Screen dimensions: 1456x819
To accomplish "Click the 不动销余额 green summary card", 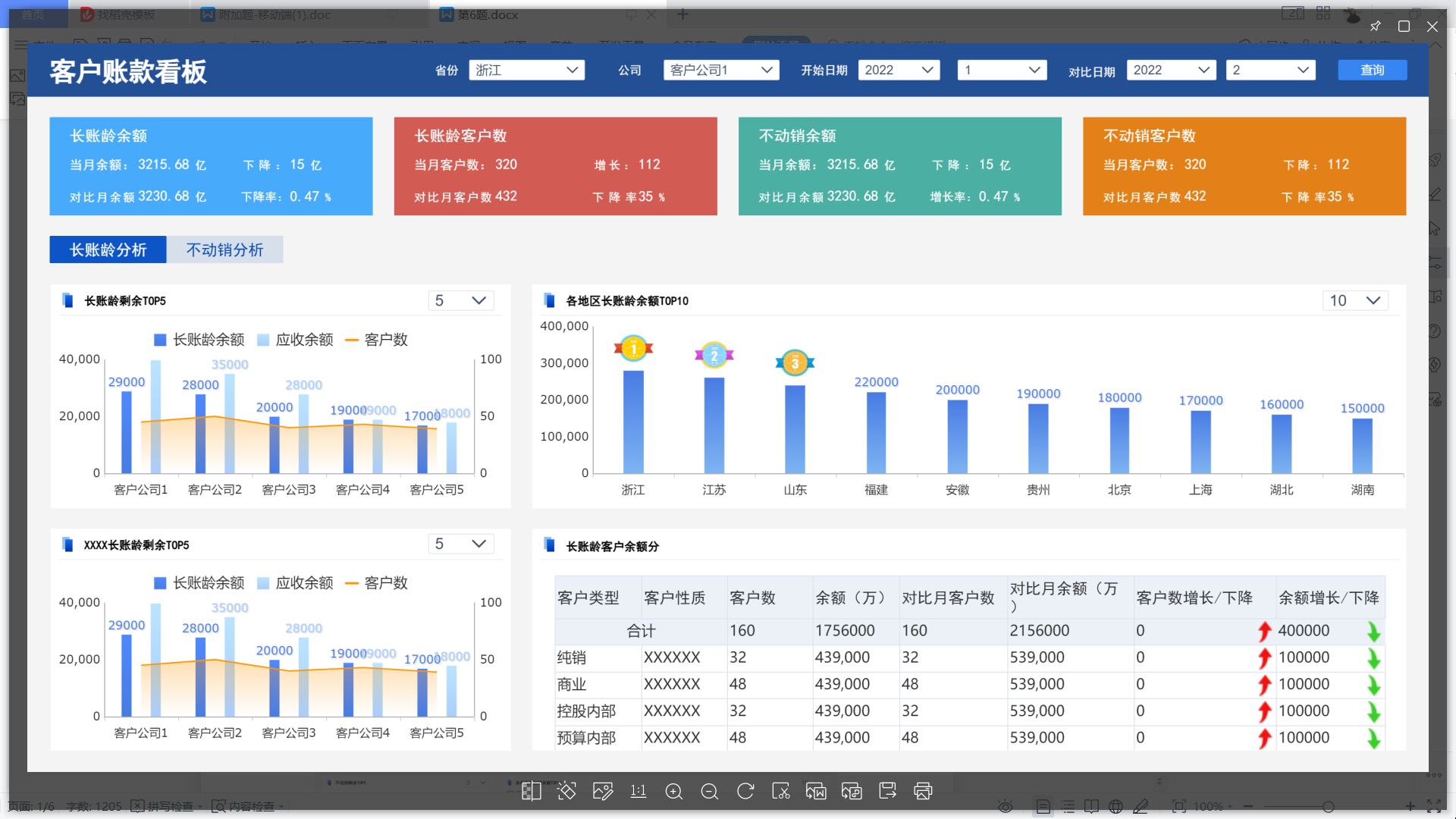I will pyautogui.click(x=899, y=166).
